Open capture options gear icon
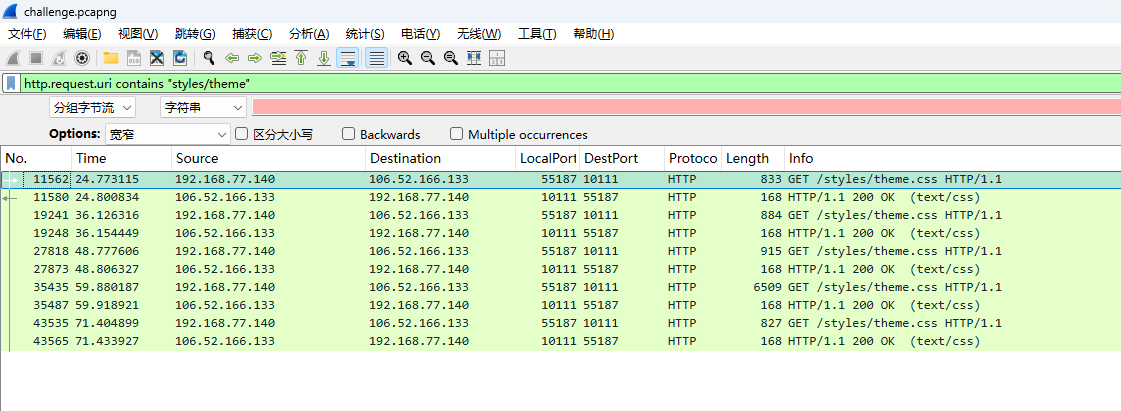This screenshot has height=411, width=1121. click(82, 58)
